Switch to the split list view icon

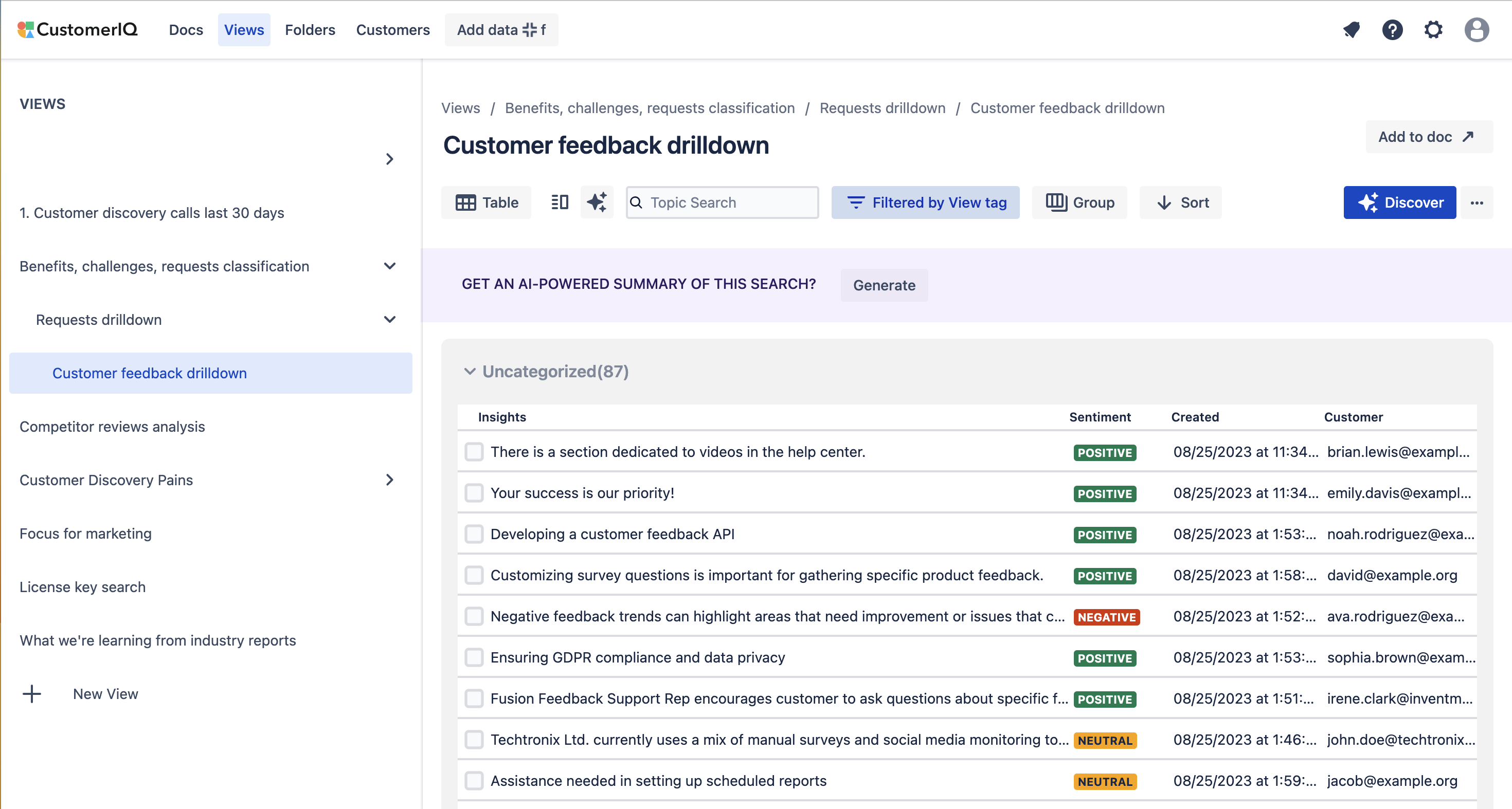click(560, 203)
